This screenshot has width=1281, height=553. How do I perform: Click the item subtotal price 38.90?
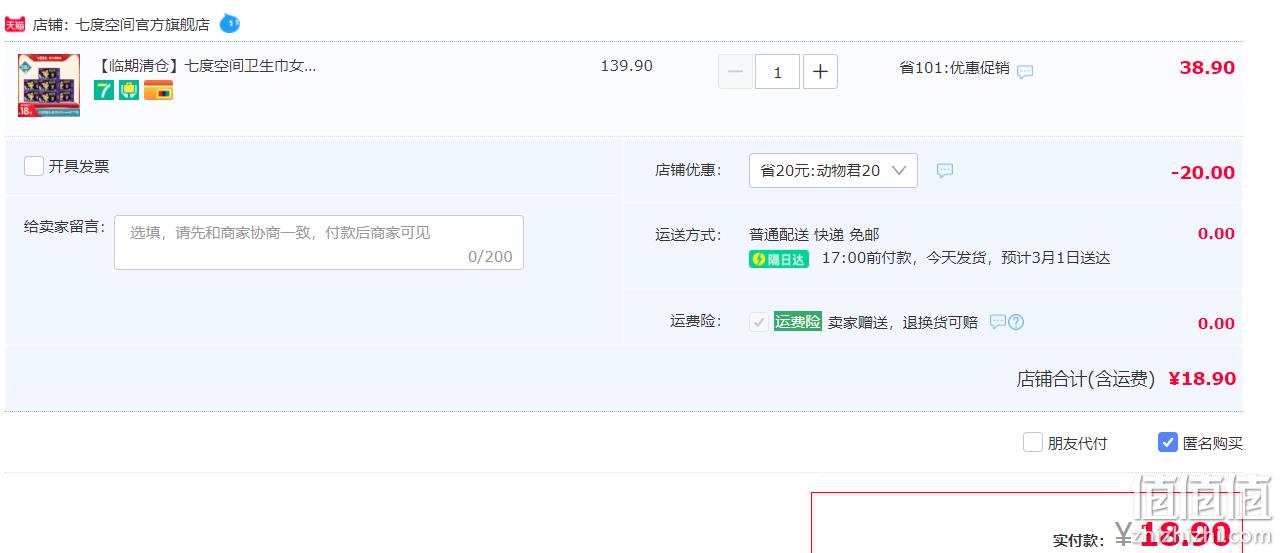[x=1207, y=68]
